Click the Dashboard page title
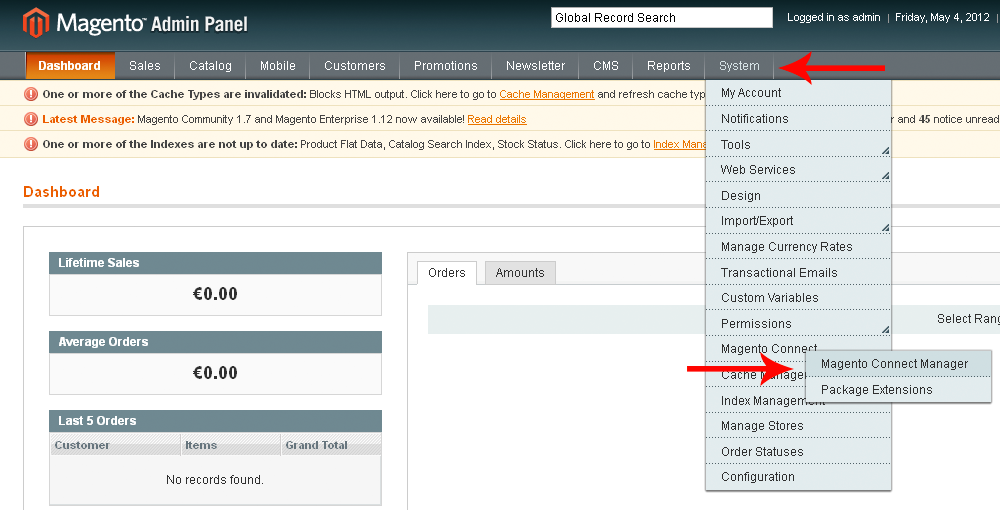 click(61, 192)
